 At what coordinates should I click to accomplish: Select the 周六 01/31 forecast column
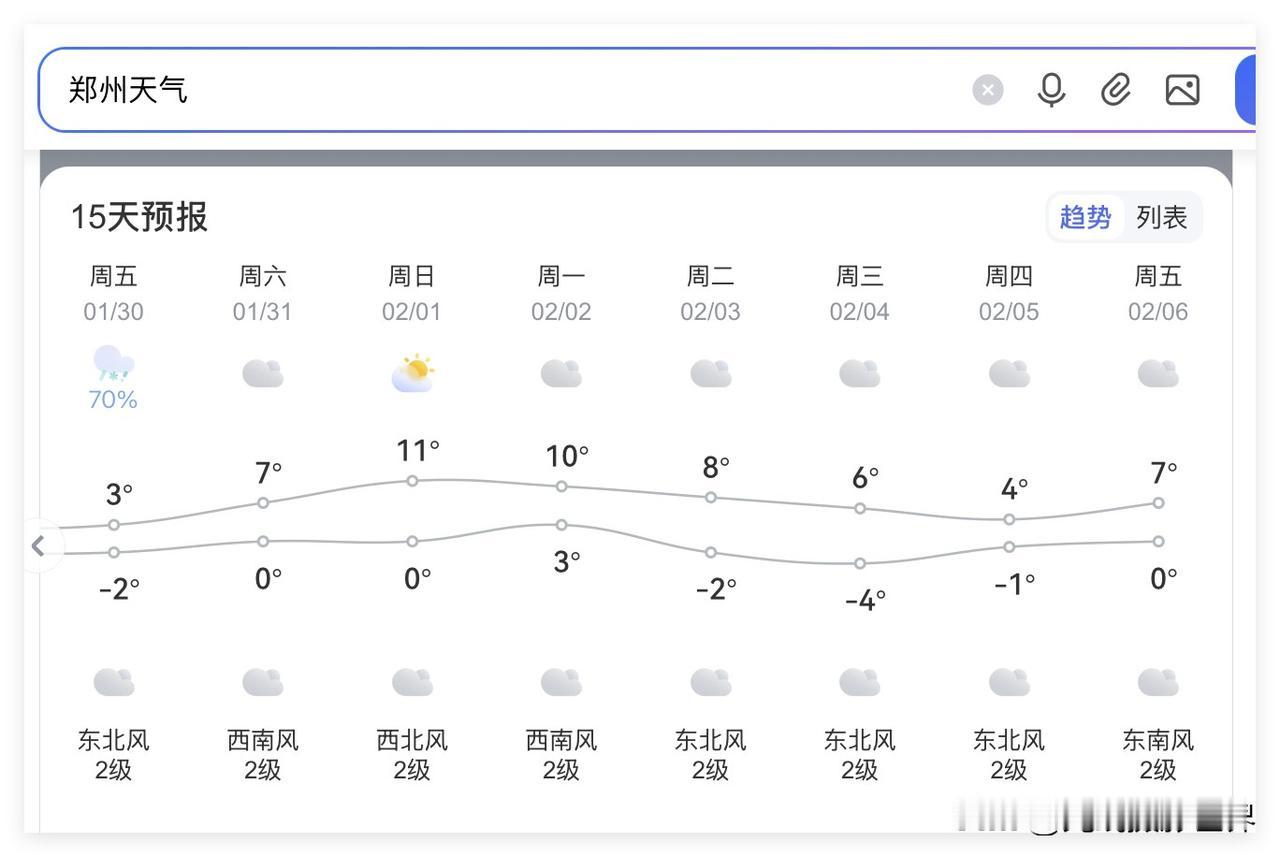(x=263, y=293)
